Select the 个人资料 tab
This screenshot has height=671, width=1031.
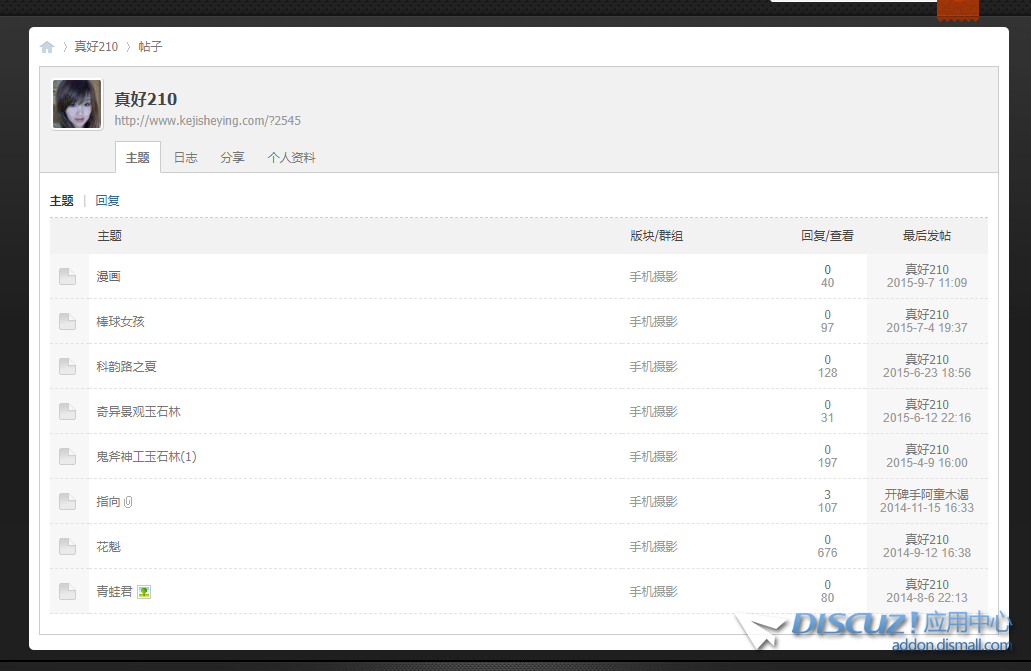(x=291, y=158)
